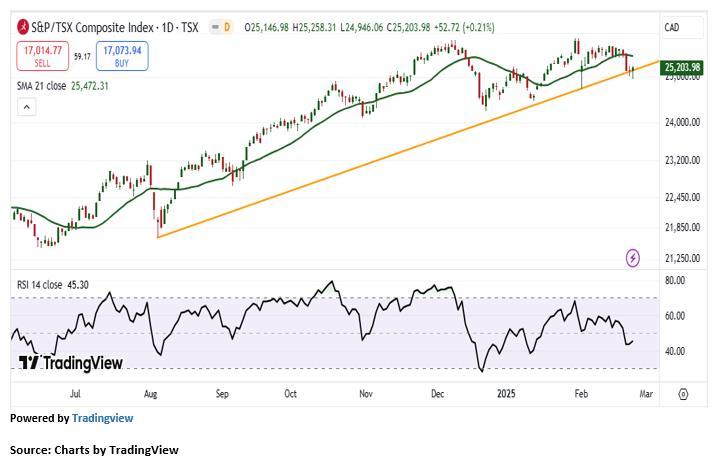Screen dimensions: 724x465
Task: Click the RSI 60.00 scale label
Action: click(x=674, y=316)
